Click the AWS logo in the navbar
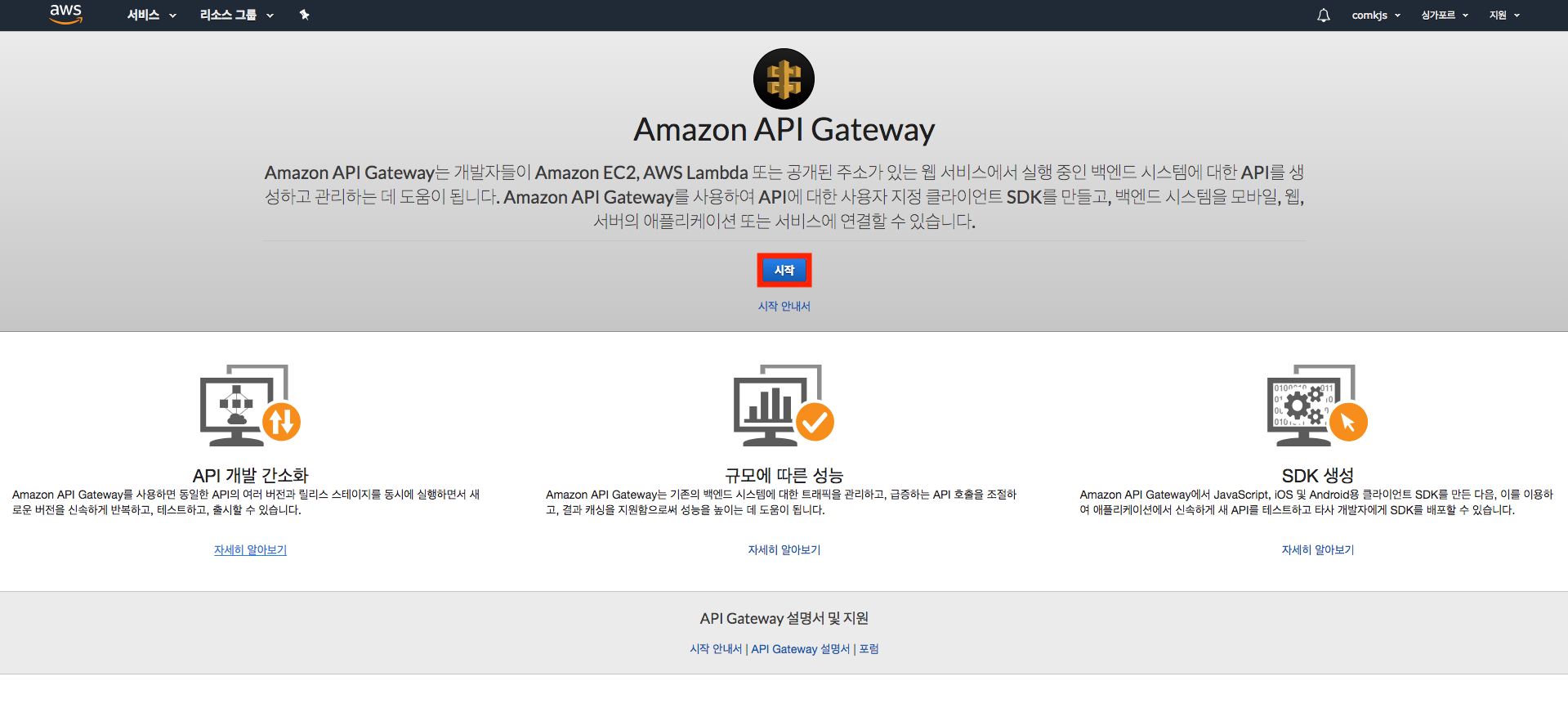This screenshot has height=708, width=1568. 65,14
